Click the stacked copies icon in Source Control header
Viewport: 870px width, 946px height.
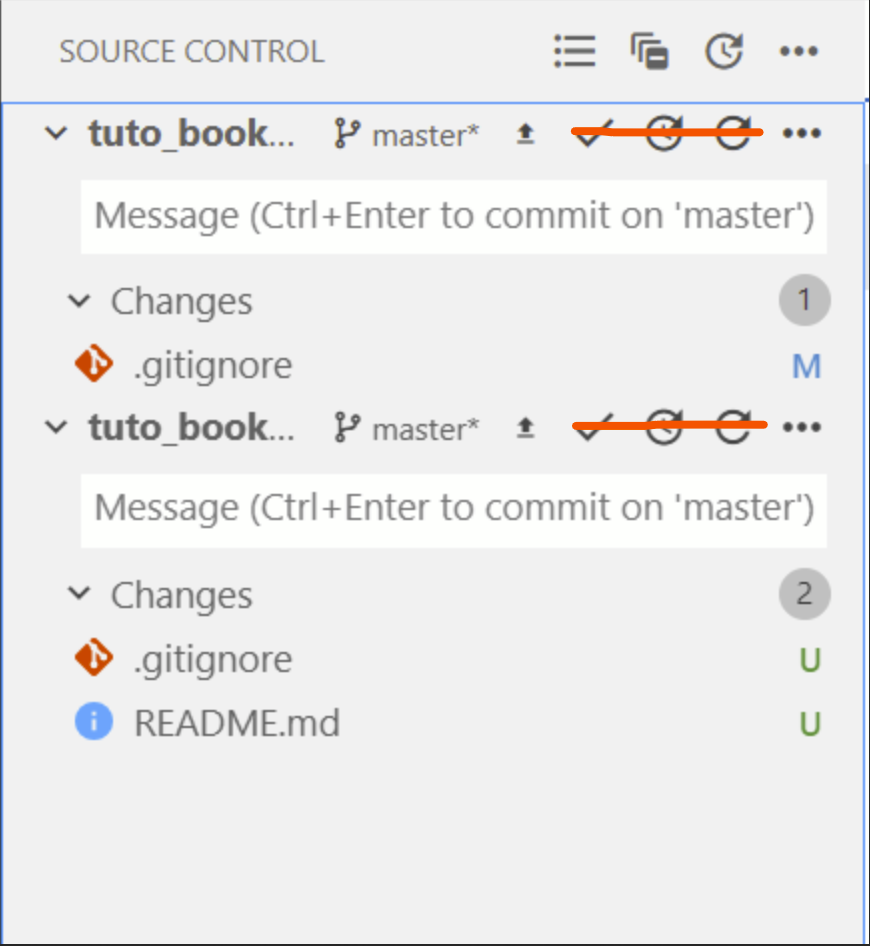(650, 51)
